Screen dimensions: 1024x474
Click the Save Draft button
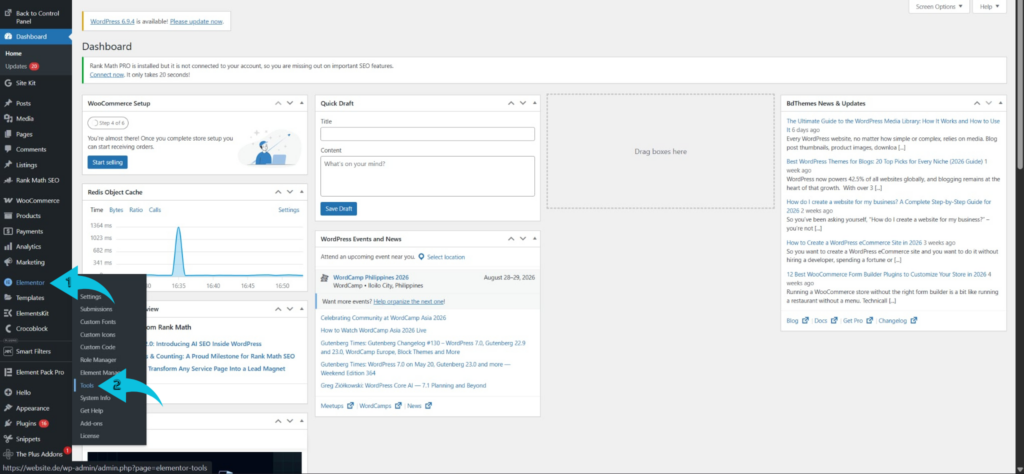pos(338,209)
